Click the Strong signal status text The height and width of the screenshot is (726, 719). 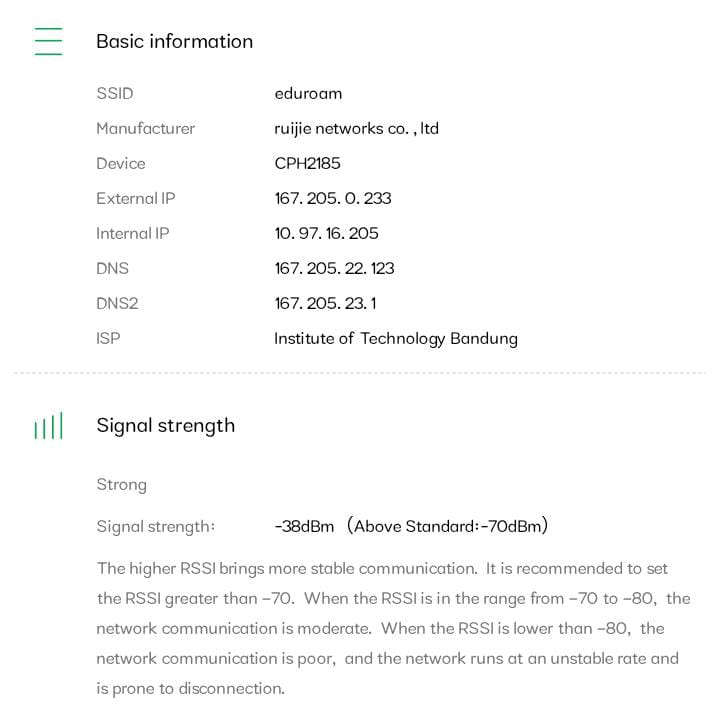click(x=121, y=484)
